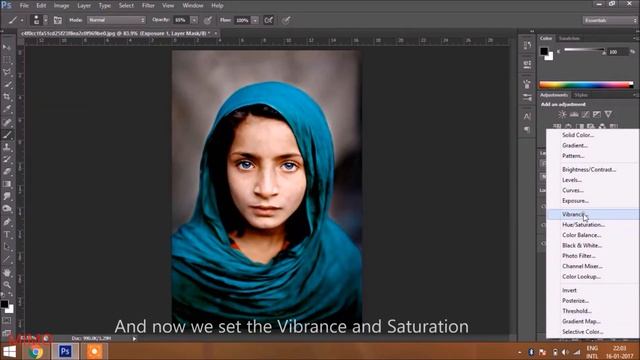Open the Filter menu

148,6
